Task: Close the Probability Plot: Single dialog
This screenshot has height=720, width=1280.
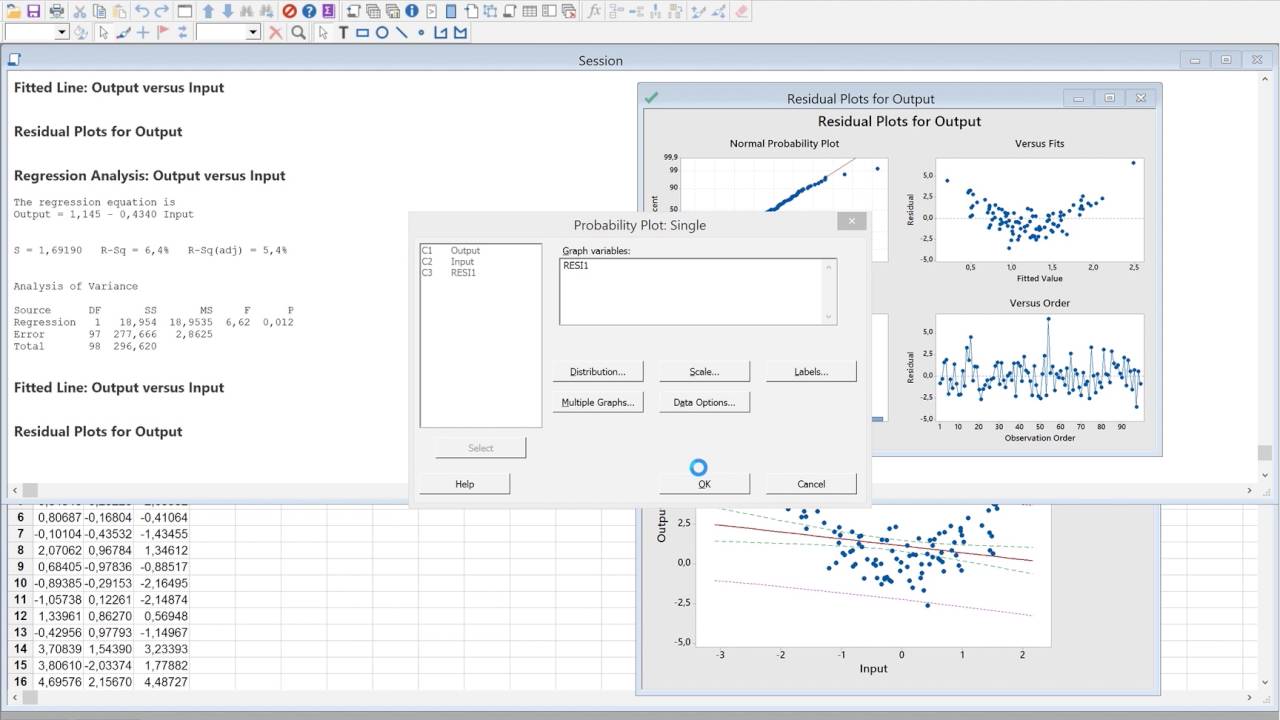Action: point(852,222)
